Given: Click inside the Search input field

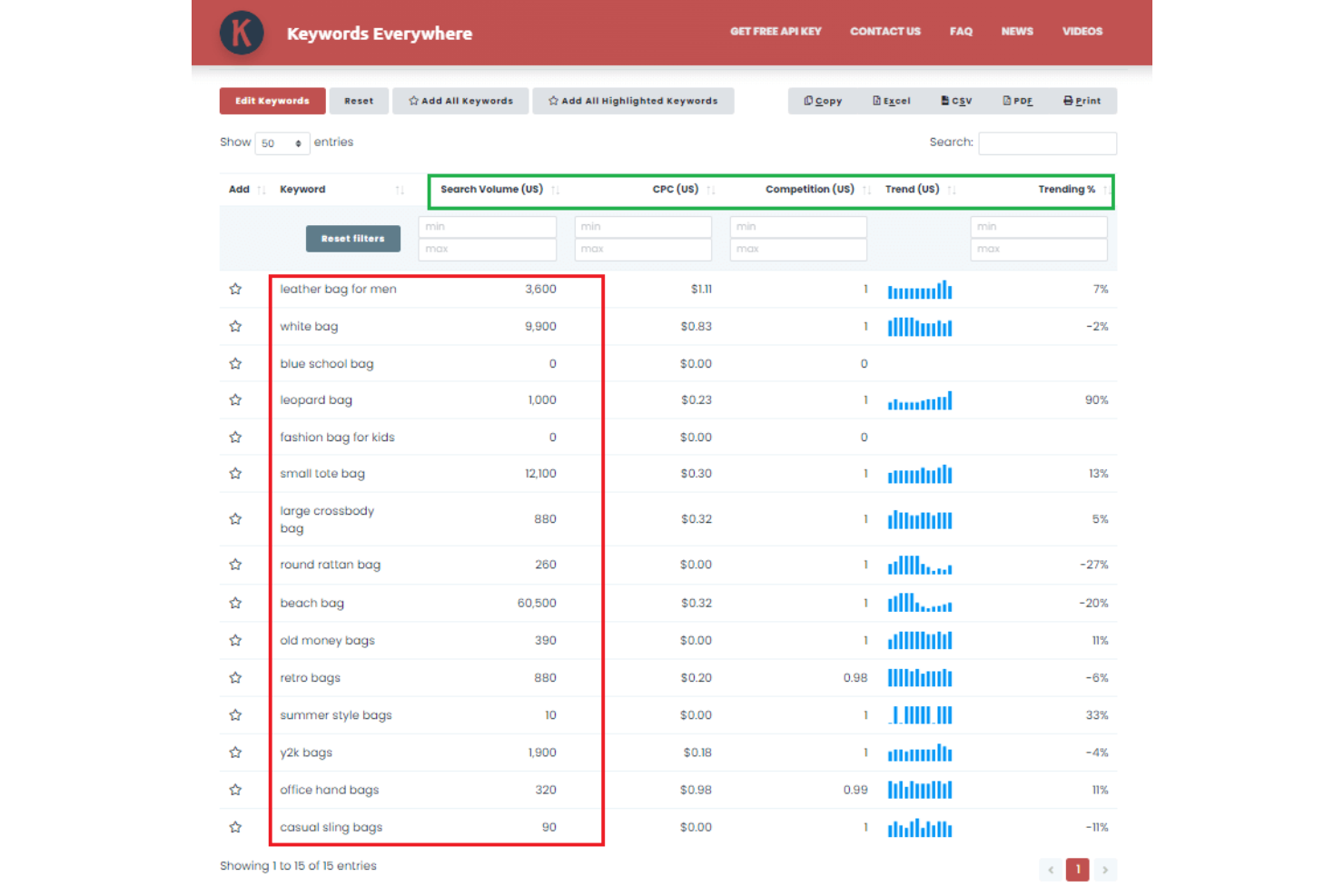Looking at the screenshot, I should pyautogui.click(x=1047, y=143).
